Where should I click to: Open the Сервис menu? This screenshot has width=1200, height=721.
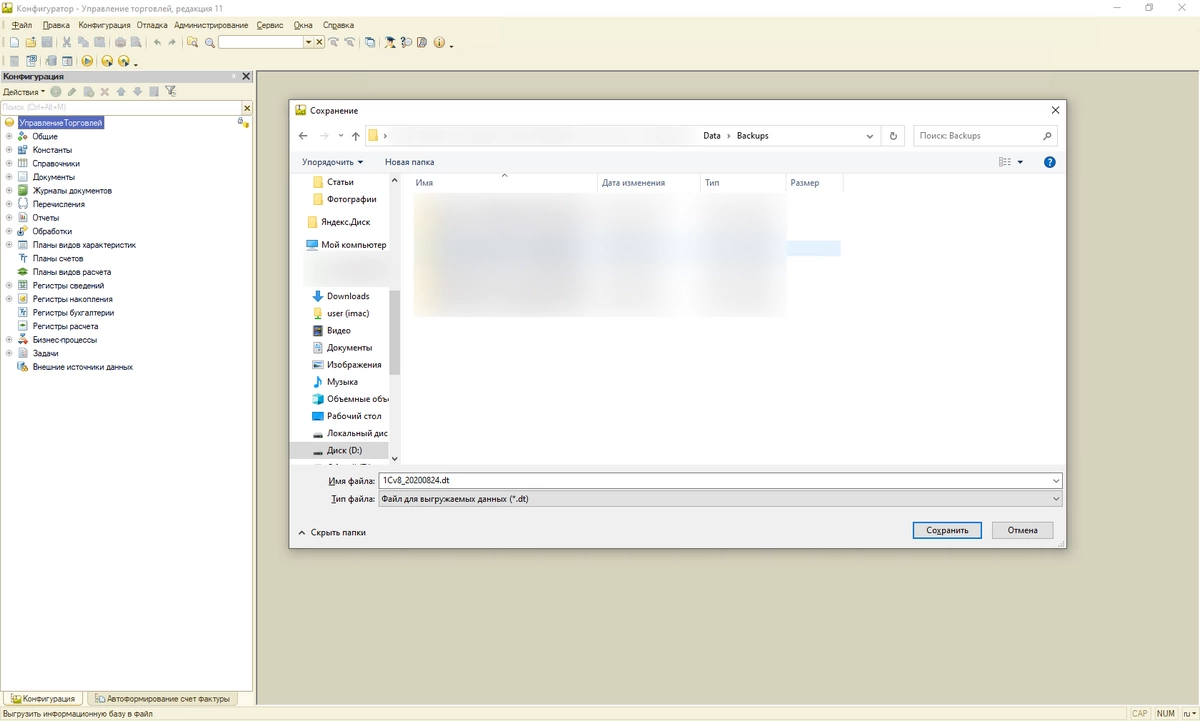(269, 25)
